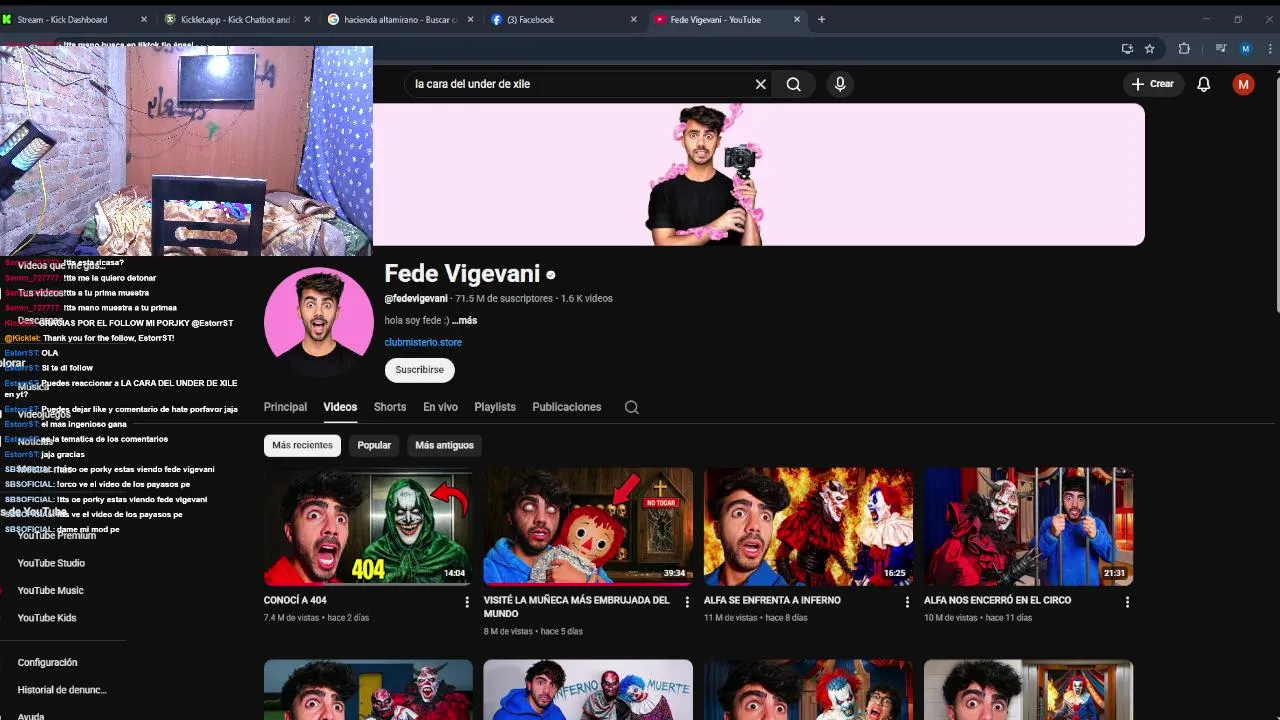Open YouTube Music in the sidebar
Screen dimensions: 1280x720
pyautogui.click(x=50, y=590)
